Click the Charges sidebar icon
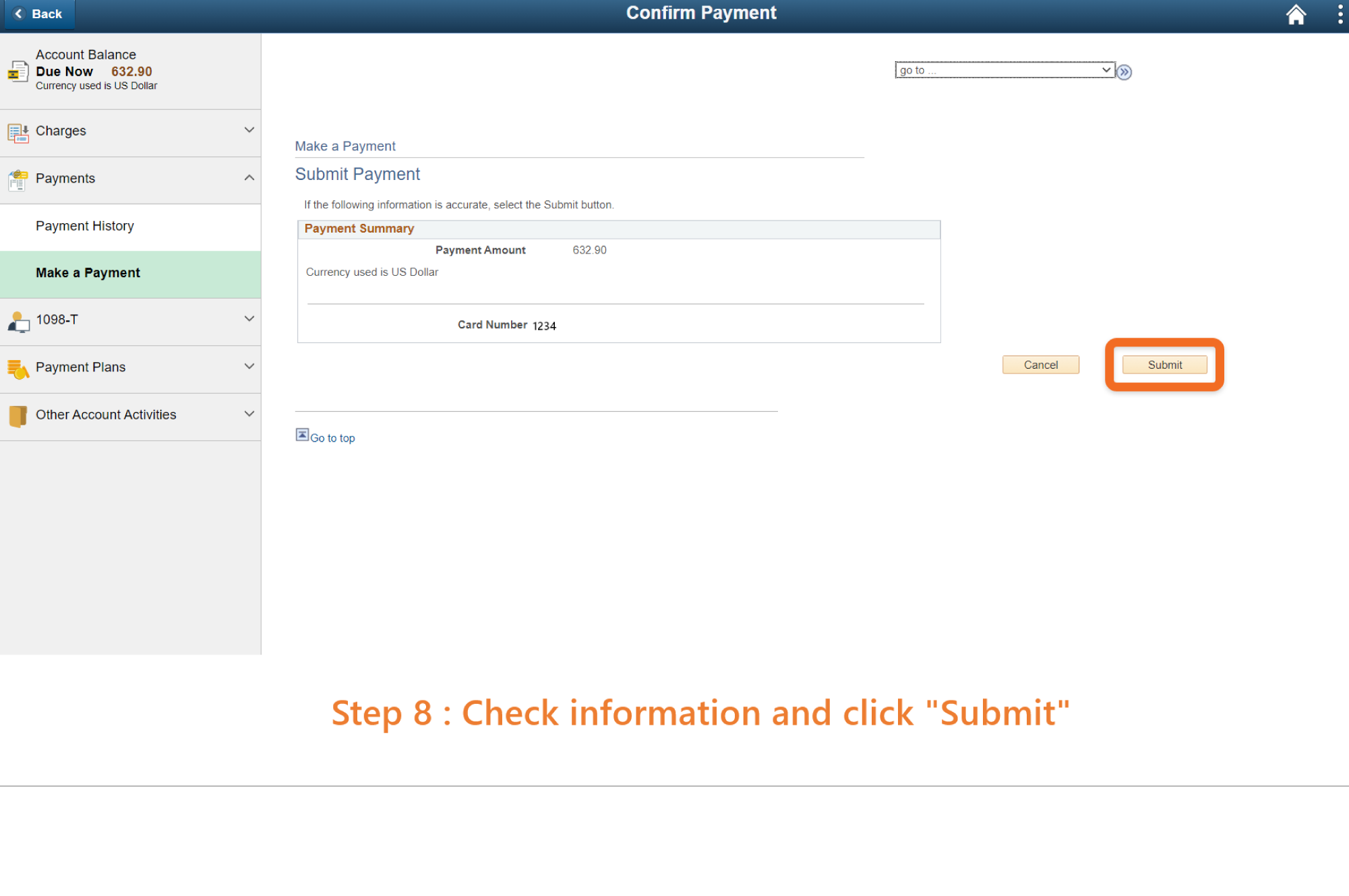This screenshot has height=896, width=1349. [18, 133]
